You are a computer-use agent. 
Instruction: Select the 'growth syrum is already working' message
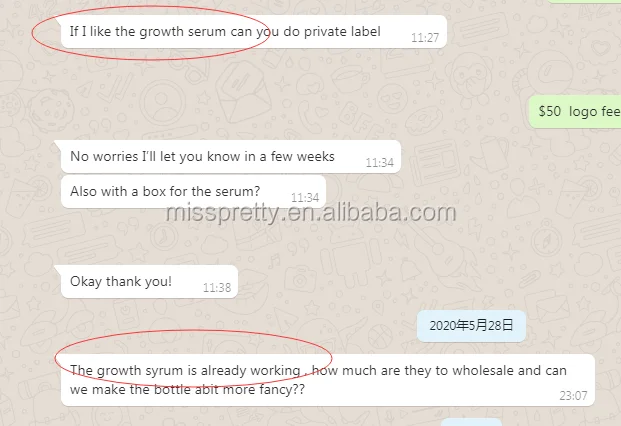point(328,380)
